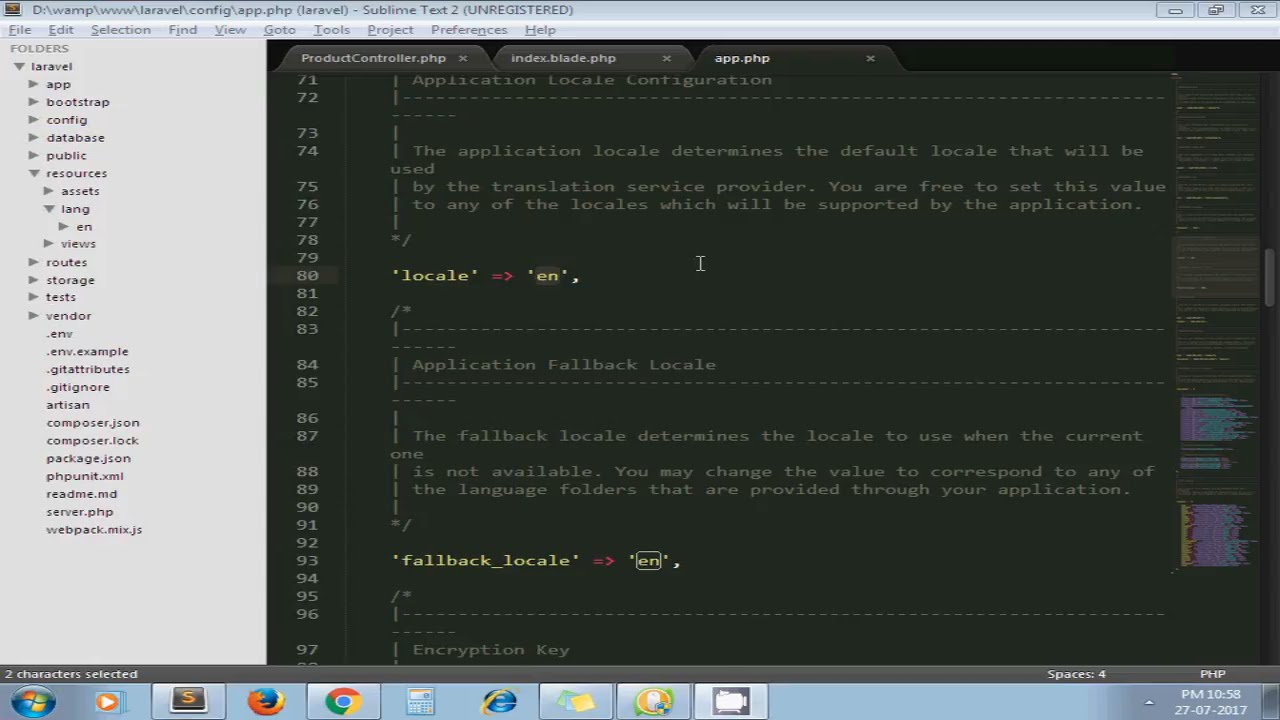The width and height of the screenshot is (1280, 720).
Task: Collapse the laravel root folder
Action: (x=19, y=66)
